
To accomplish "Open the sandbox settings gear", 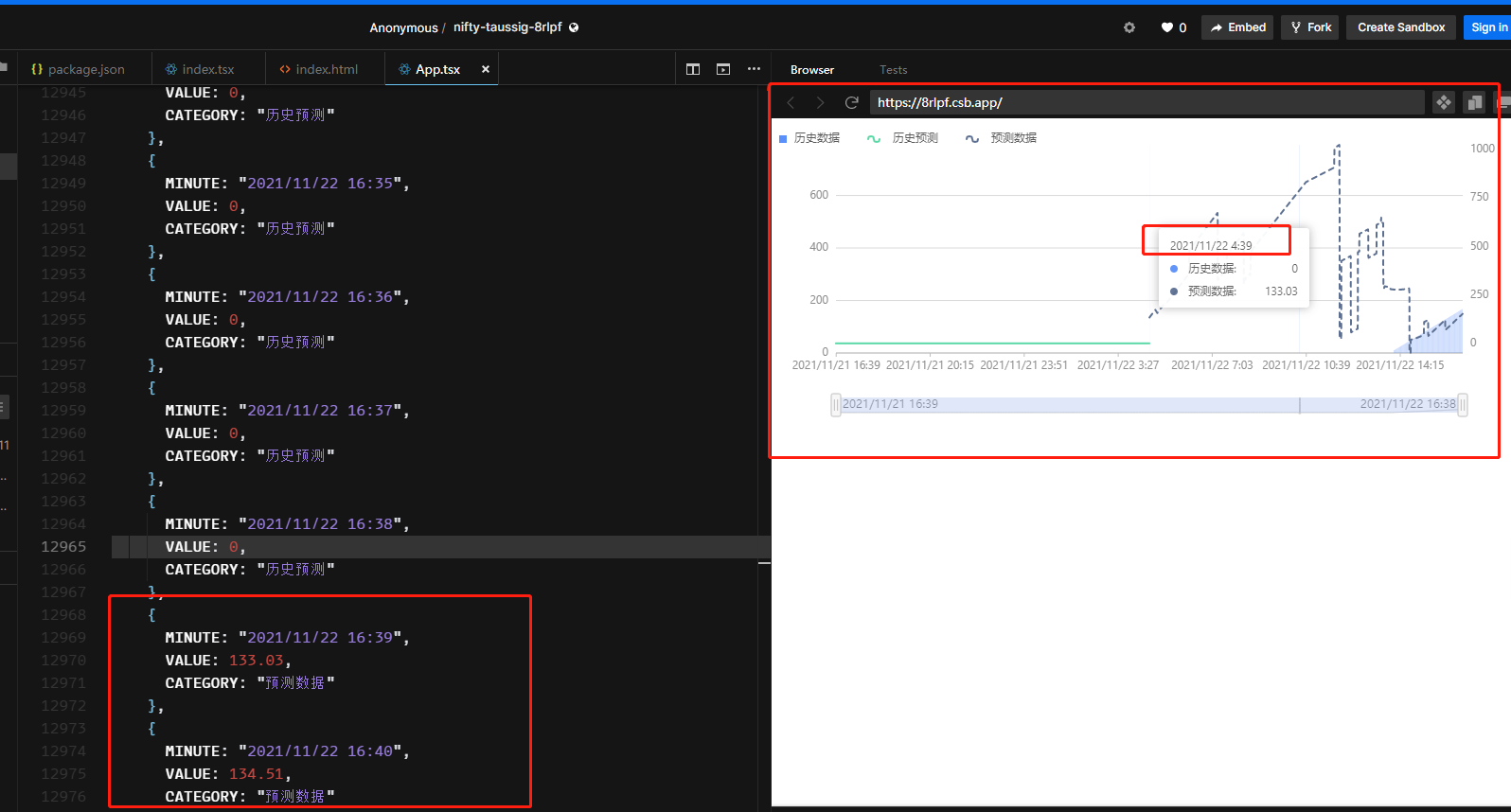I will (x=1129, y=27).
